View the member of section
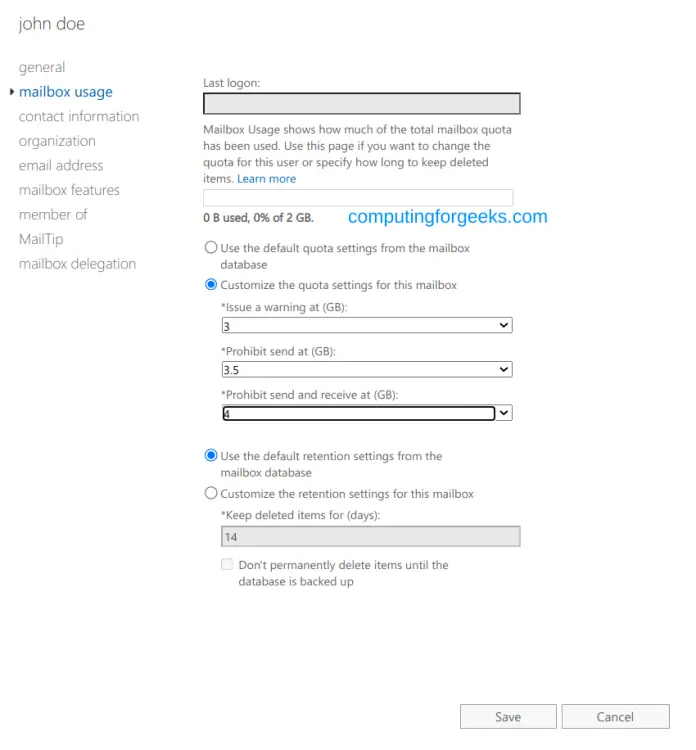 tap(53, 214)
